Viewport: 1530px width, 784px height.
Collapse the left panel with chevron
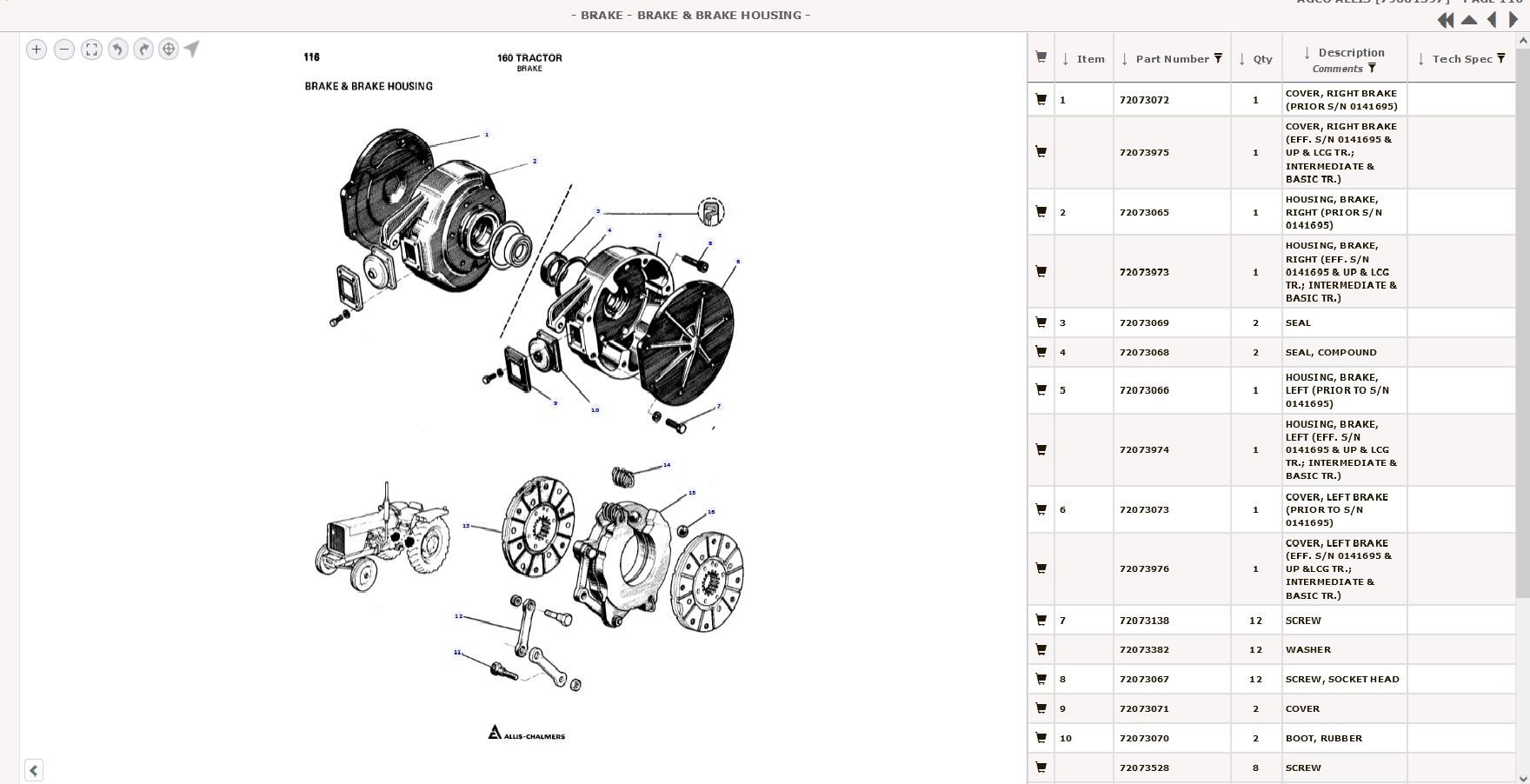coord(34,770)
